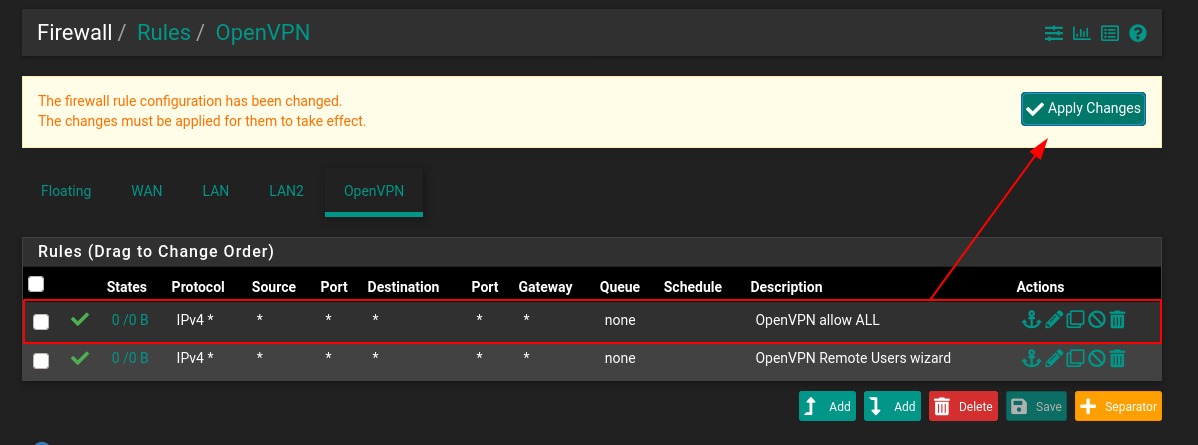Switch to the LAN2 tab
Screen dimensions: 1198x445
click(287, 191)
